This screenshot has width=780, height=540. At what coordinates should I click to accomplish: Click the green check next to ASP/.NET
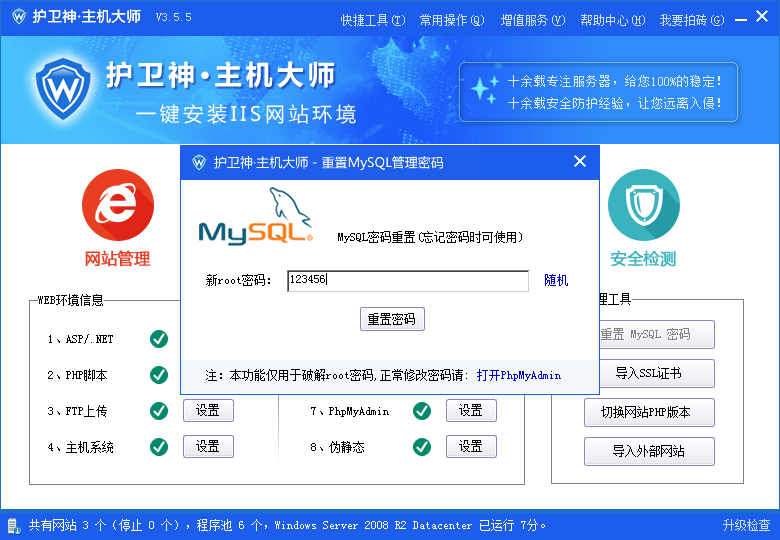click(159, 339)
